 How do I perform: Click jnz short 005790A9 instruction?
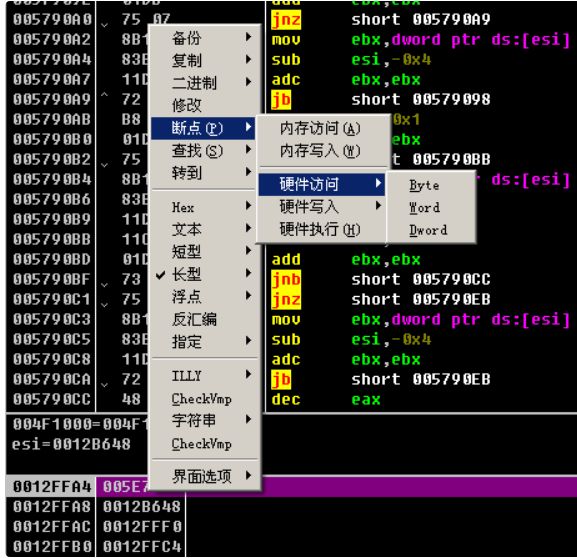pos(380,20)
